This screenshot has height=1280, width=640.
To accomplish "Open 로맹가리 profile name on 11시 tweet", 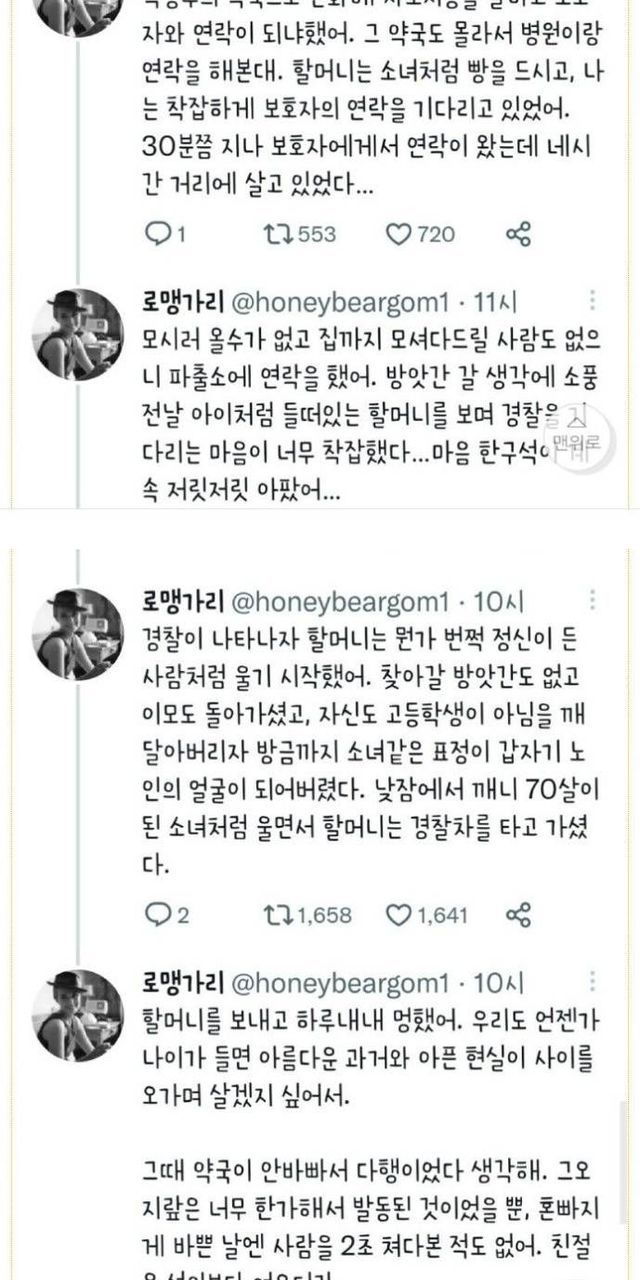I will point(184,301).
